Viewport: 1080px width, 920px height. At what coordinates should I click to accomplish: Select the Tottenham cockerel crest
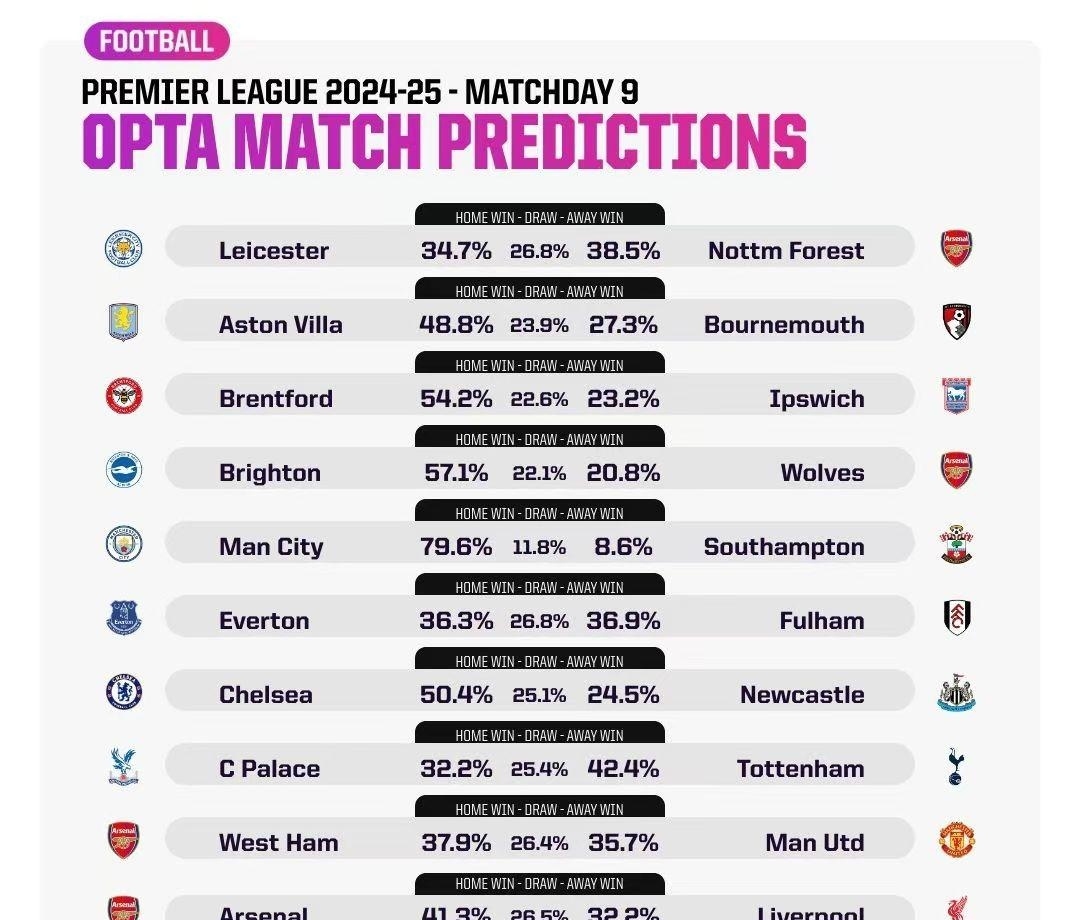pyautogui.click(x=957, y=766)
